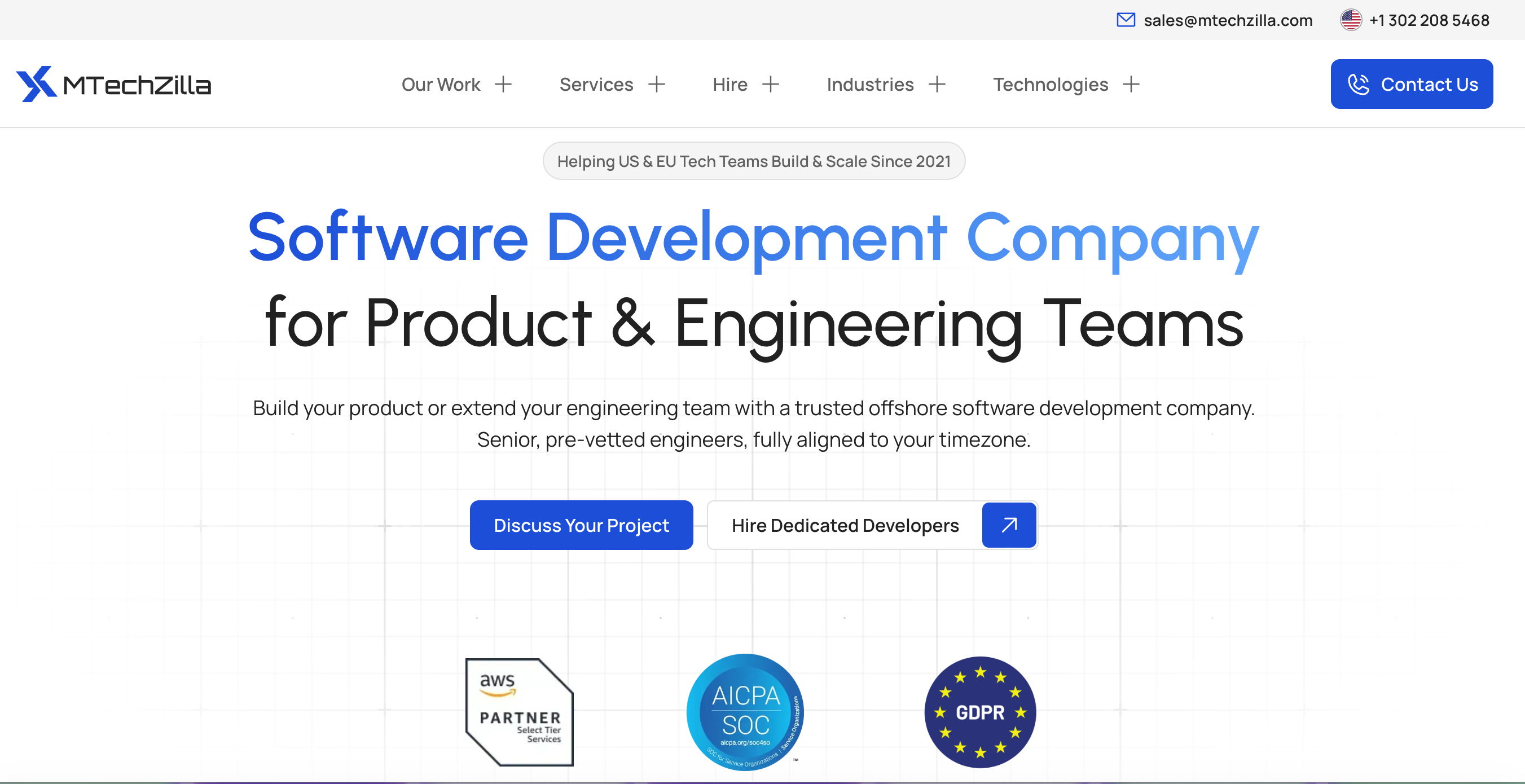Open the Industries menu

pyautogui.click(x=870, y=84)
